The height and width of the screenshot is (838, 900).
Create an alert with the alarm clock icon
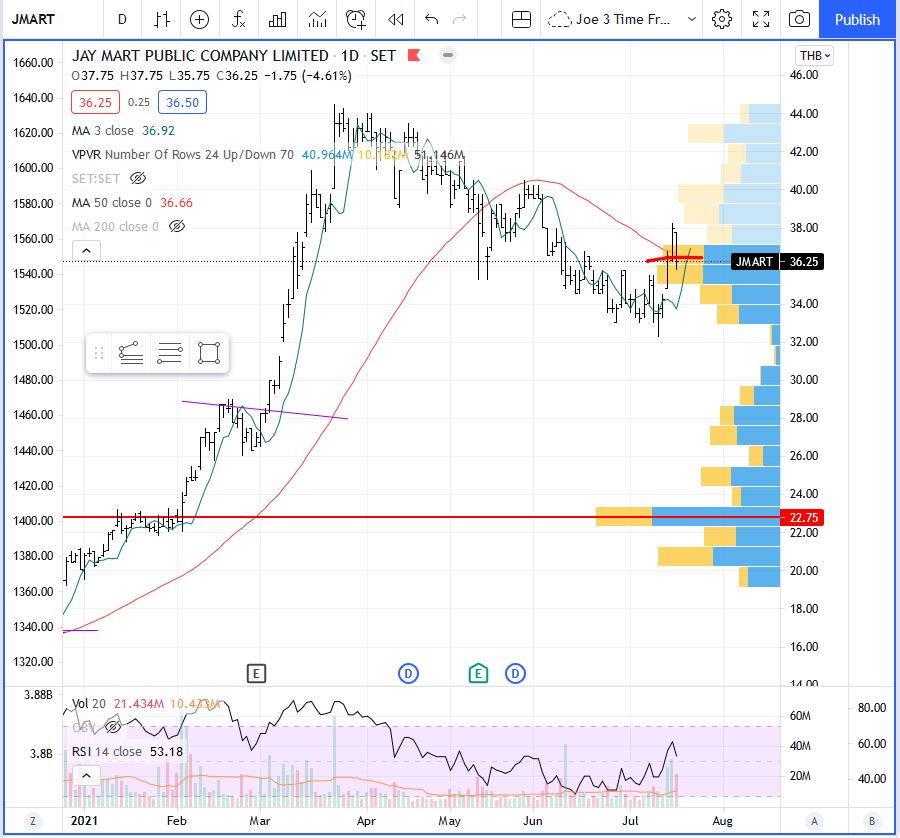[x=356, y=20]
